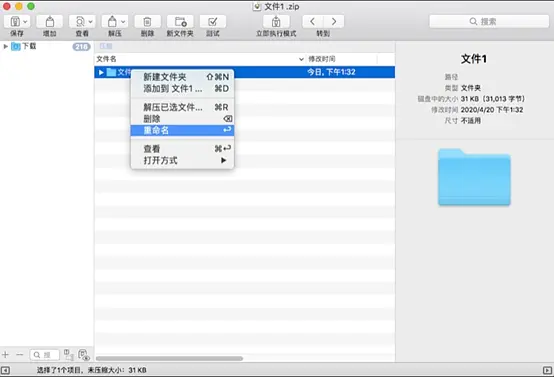This screenshot has width=554, height=377.
Task: Click the archive icon in window title
Action: [257, 6]
